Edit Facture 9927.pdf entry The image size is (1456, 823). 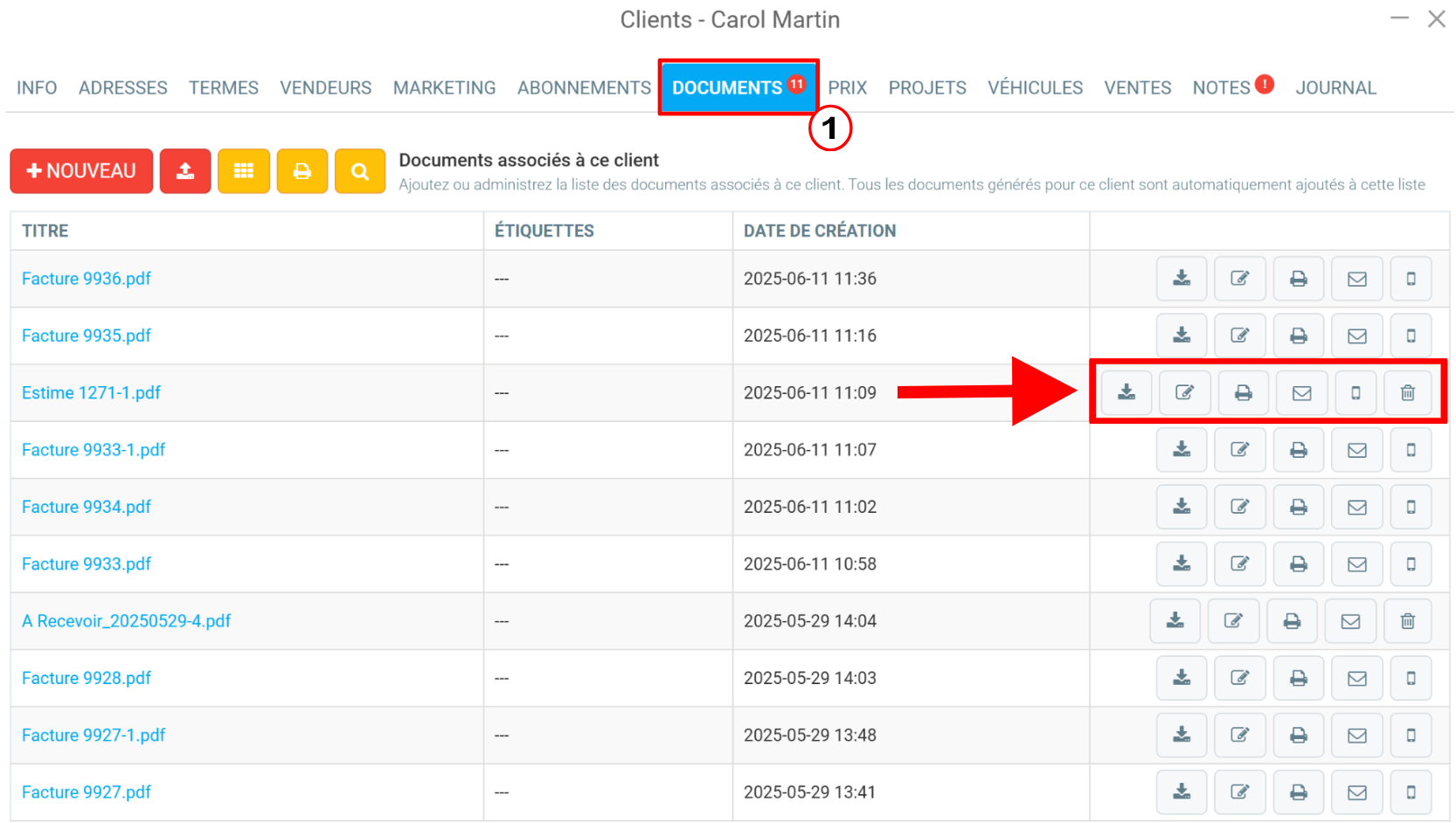(x=1240, y=792)
